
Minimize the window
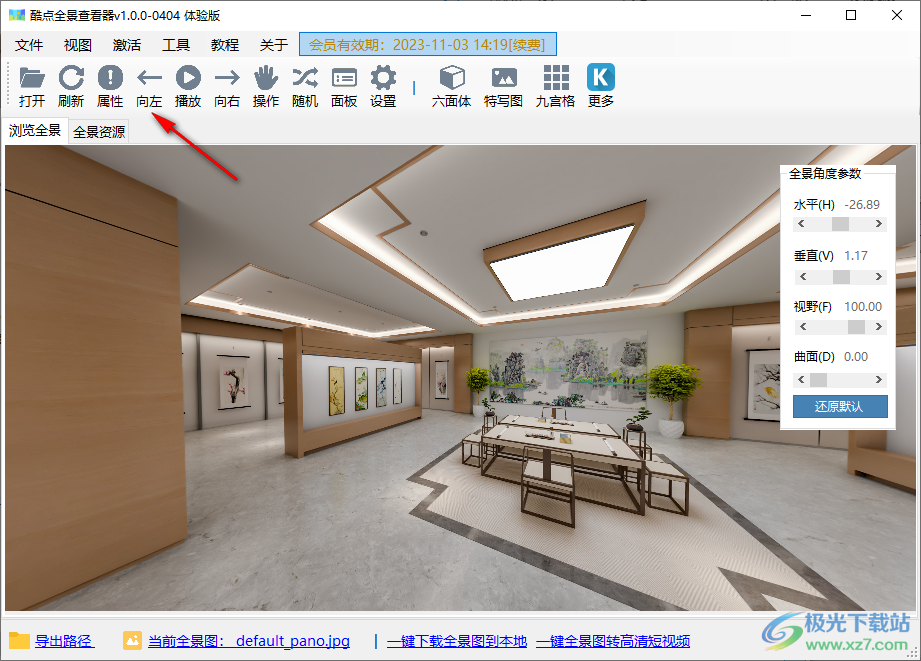pos(806,15)
